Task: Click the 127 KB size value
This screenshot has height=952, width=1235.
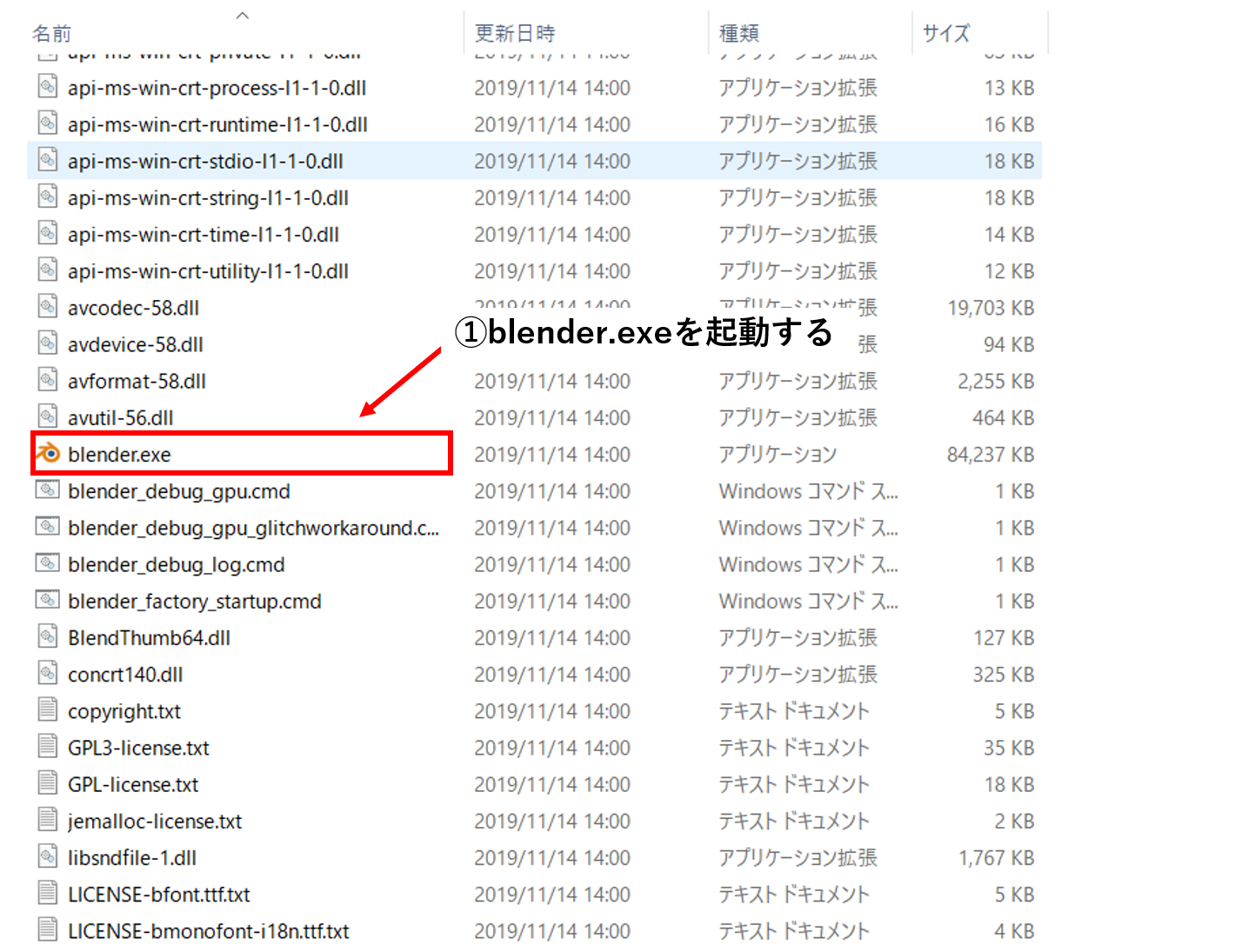Action: (x=1004, y=637)
